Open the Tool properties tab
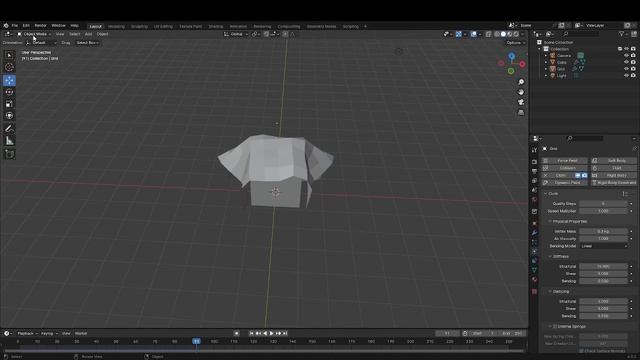This screenshot has width=640, height=360. pos(534,150)
